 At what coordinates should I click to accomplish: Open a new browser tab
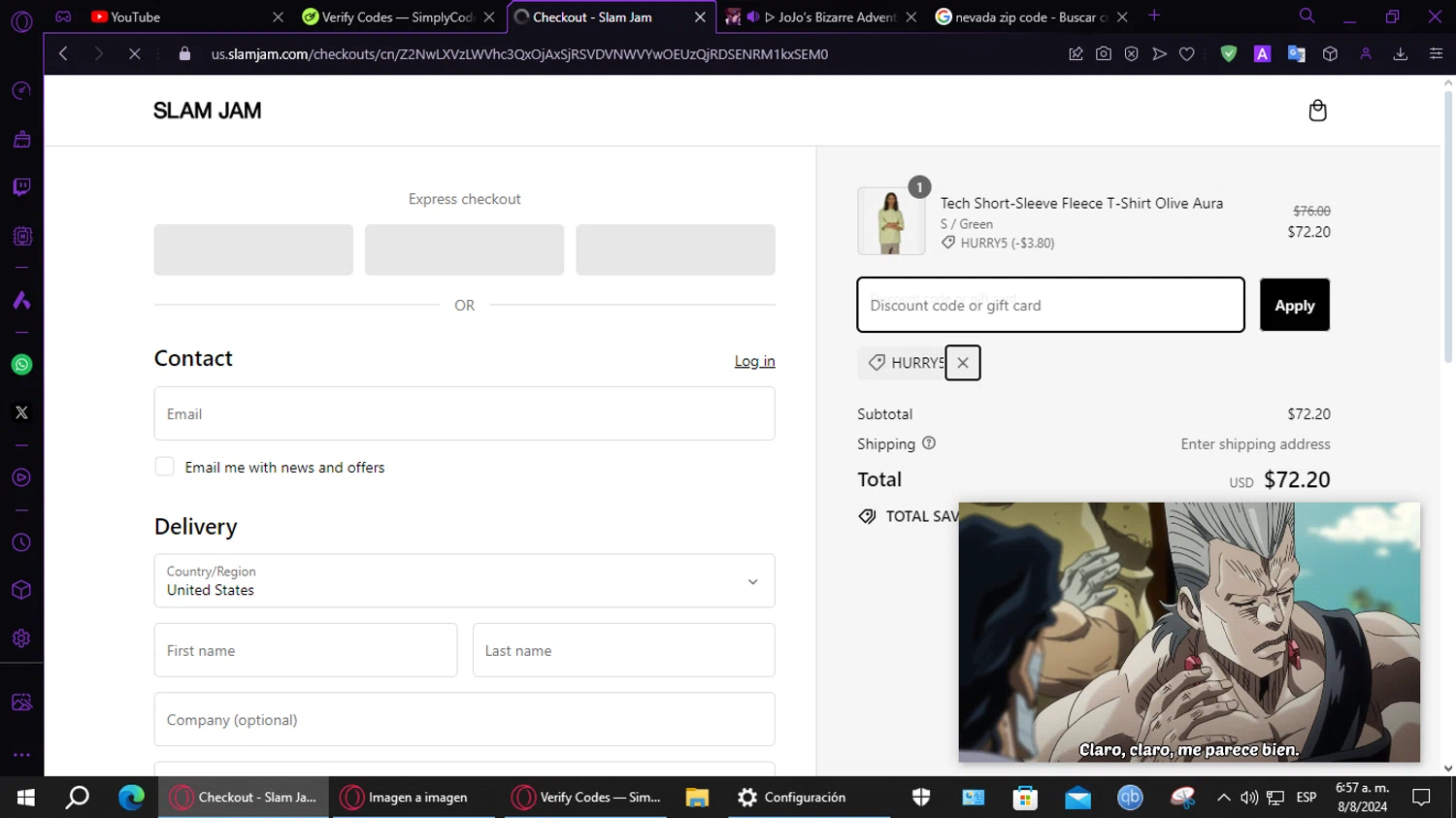pyautogui.click(x=1154, y=16)
